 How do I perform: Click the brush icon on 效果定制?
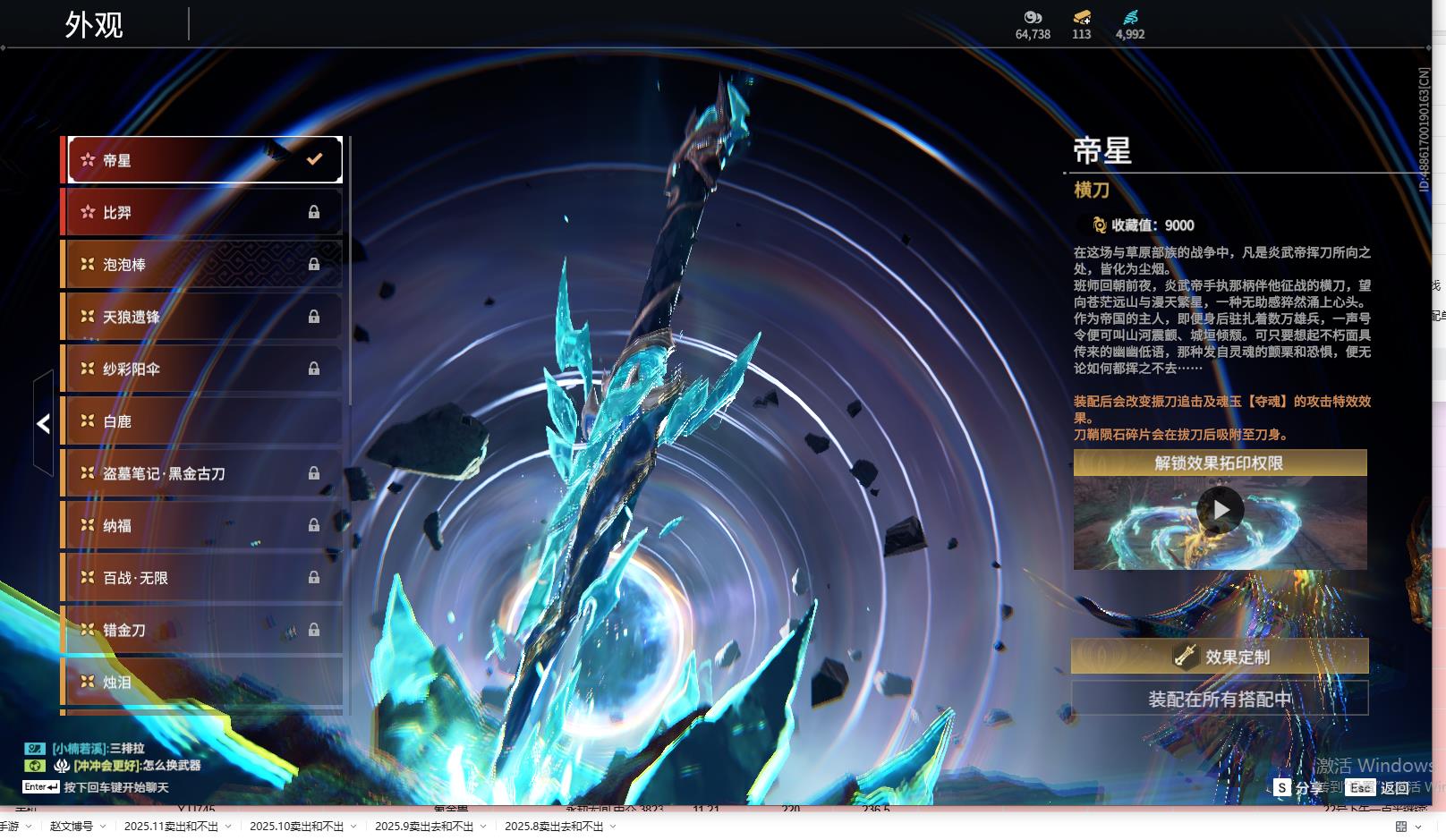coord(1186,656)
